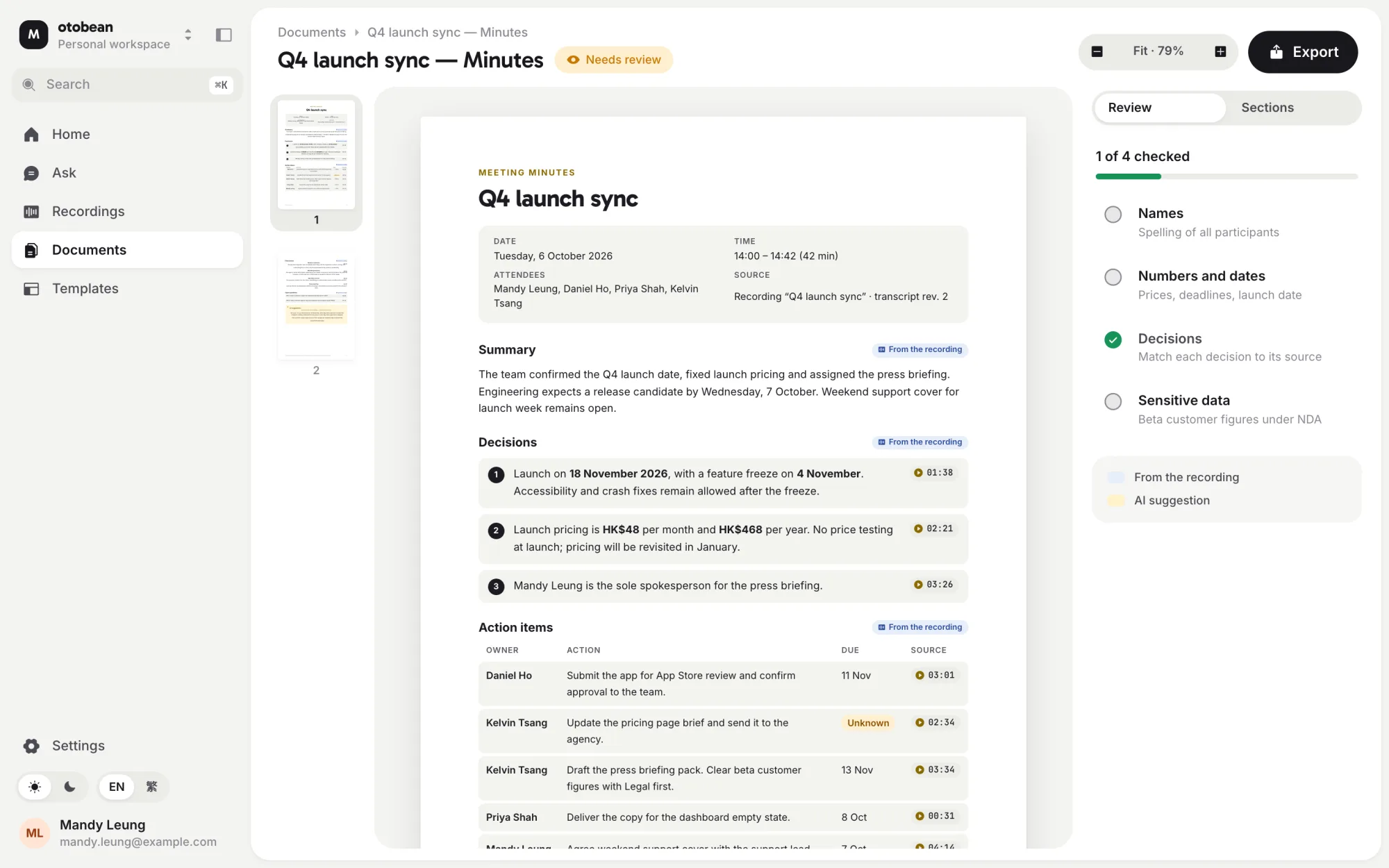Play source timestamp 03:26
Image resolution: width=1389 pixels, height=868 pixels.
pyautogui.click(x=933, y=585)
